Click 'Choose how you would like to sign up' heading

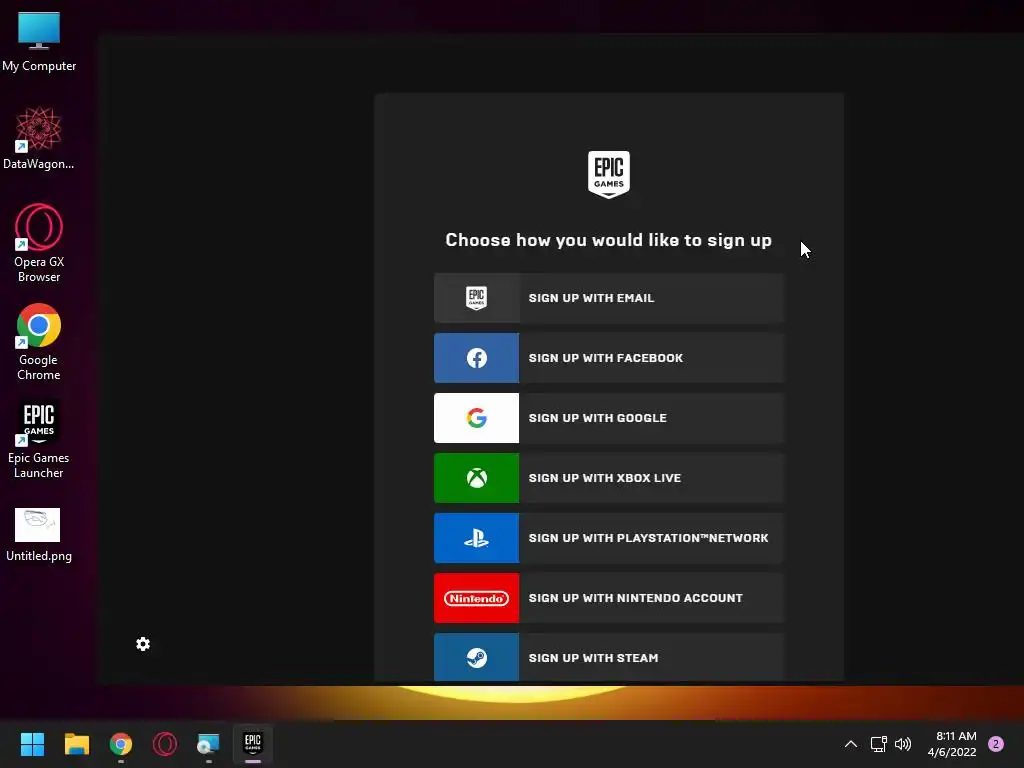(609, 240)
